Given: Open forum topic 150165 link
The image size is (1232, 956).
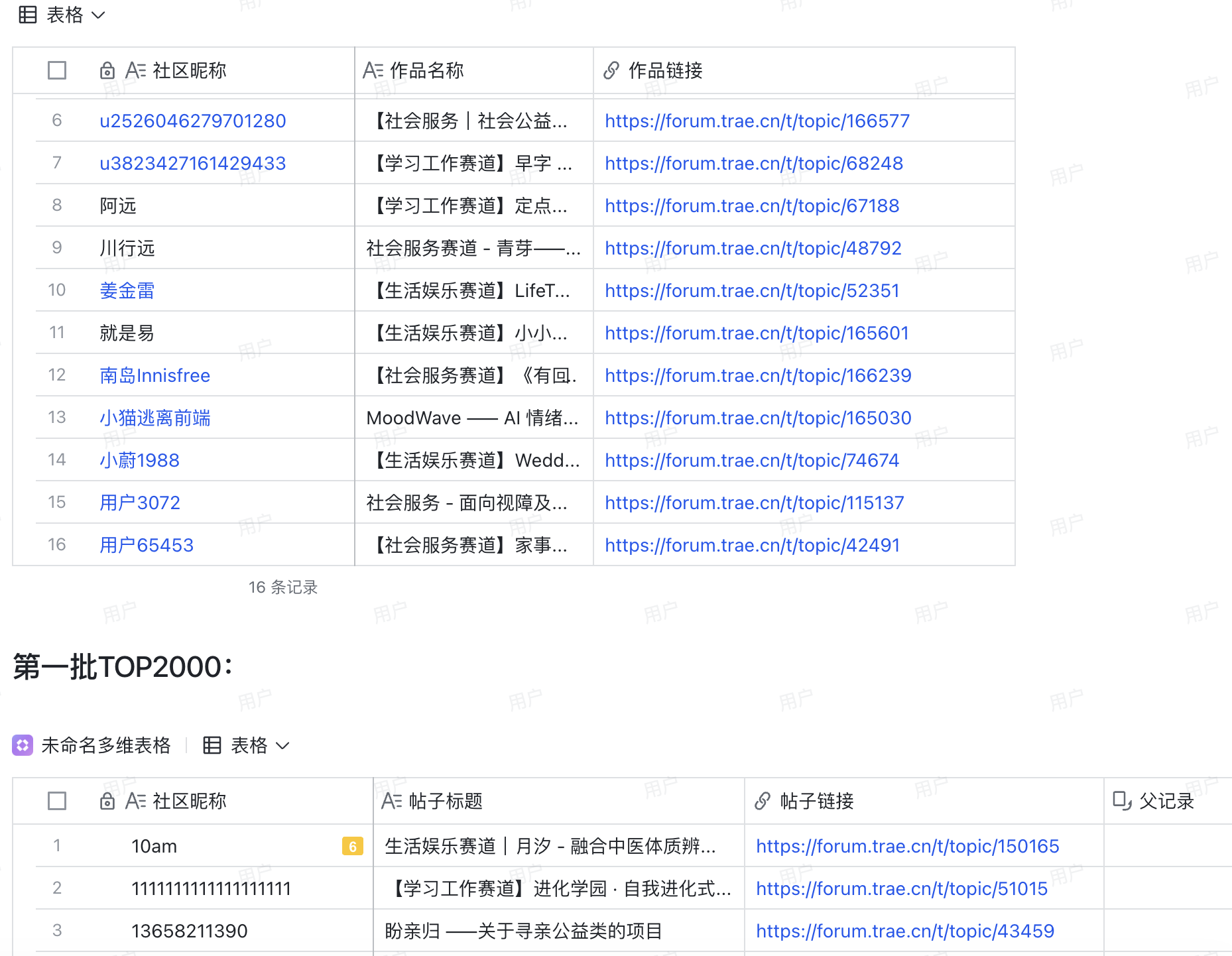Looking at the screenshot, I should point(908,846).
